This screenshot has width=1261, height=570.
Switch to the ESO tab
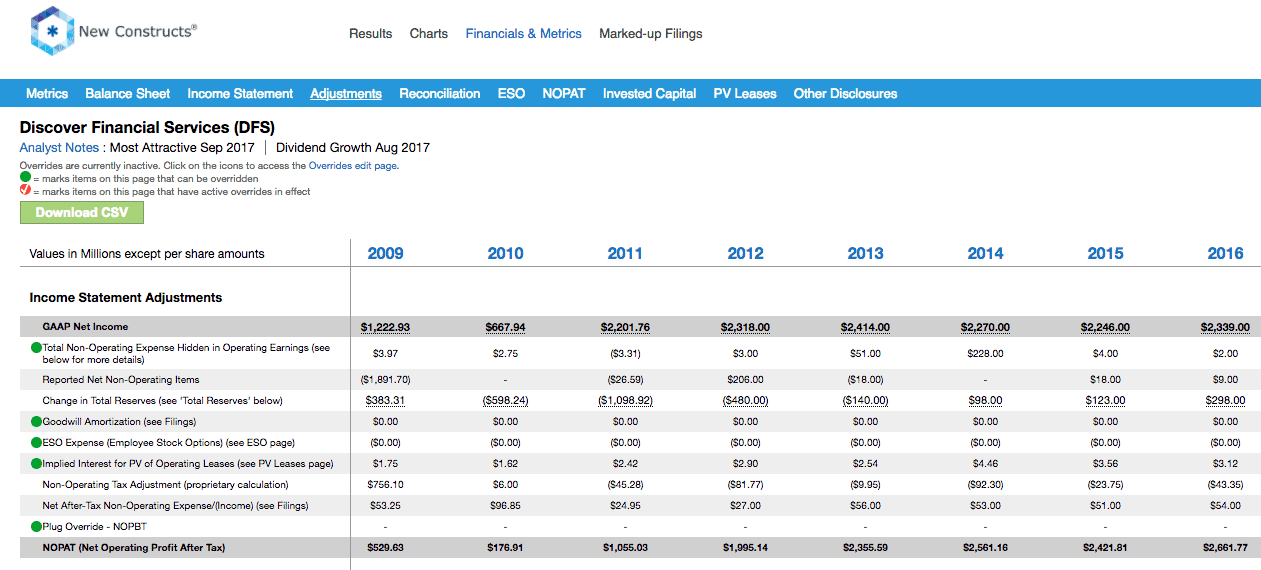(x=511, y=93)
